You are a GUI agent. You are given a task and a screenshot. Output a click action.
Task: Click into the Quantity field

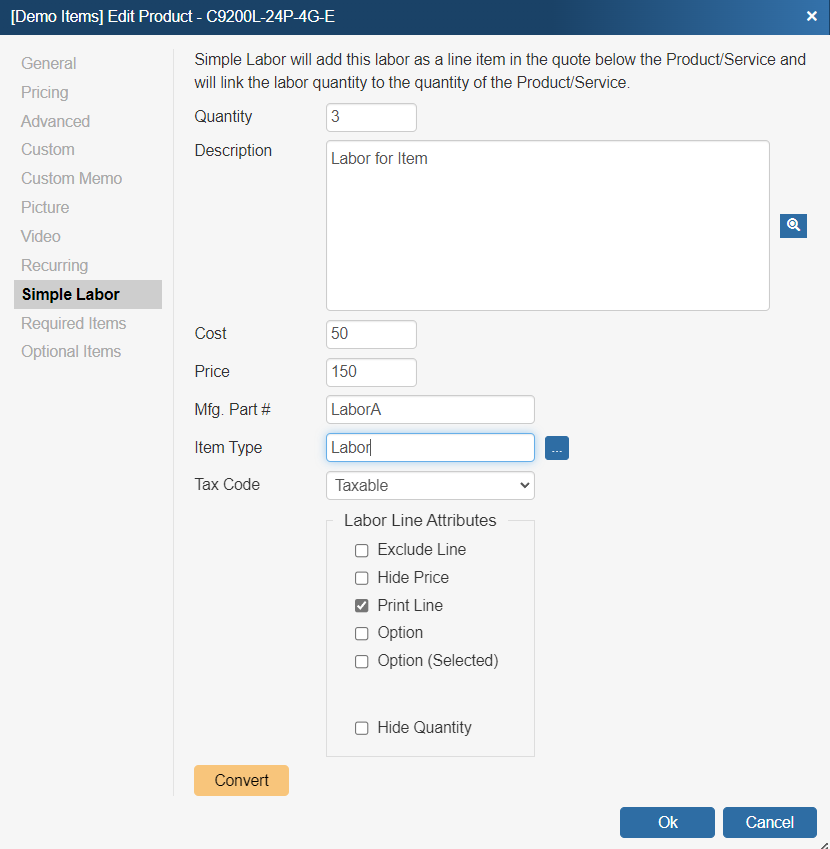point(371,117)
